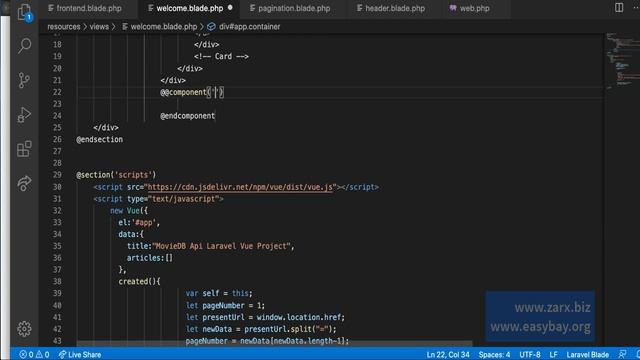Click the <!-- Card --> comment
This screenshot has width=640, height=360.
(221, 56)
